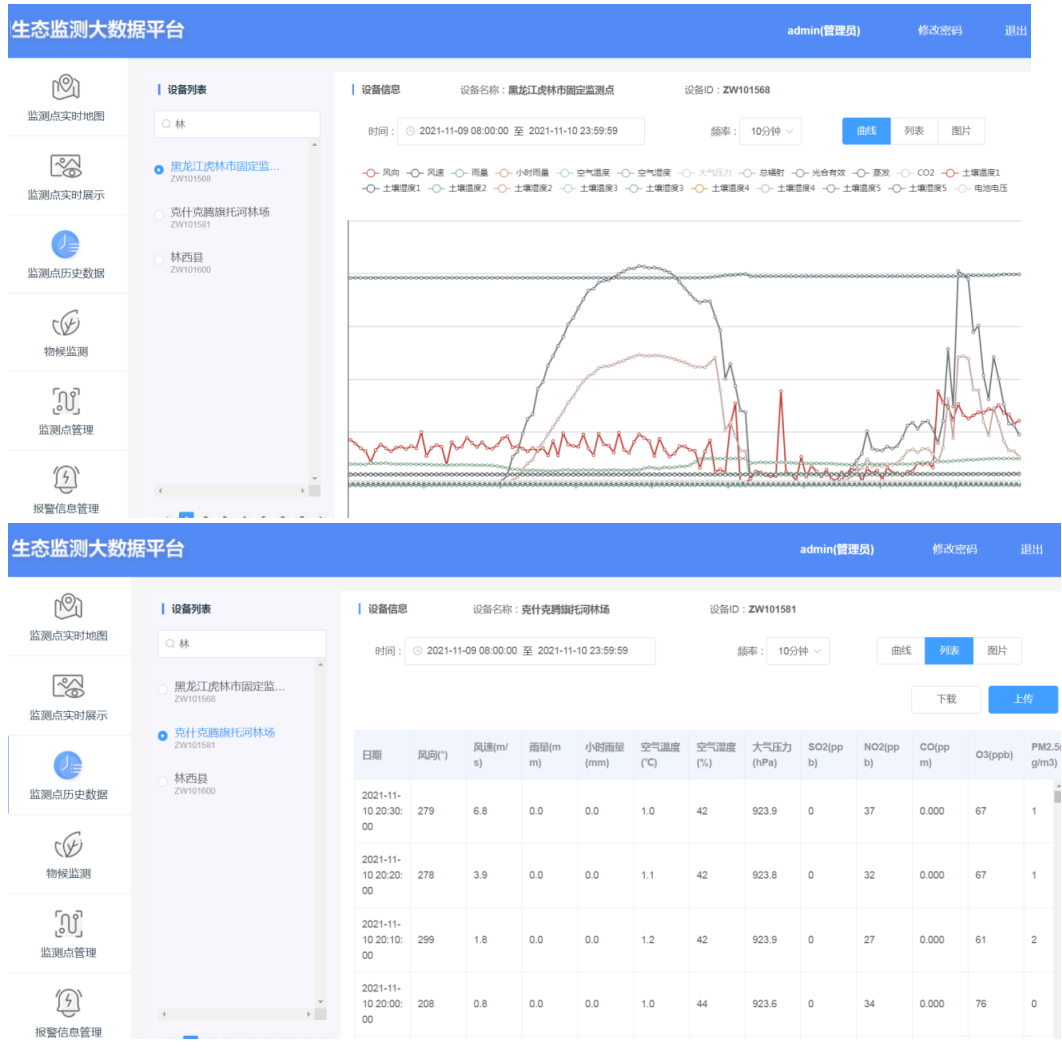Open 物候监测 leaf icon in upper sidebar

(x=66, y=324)
